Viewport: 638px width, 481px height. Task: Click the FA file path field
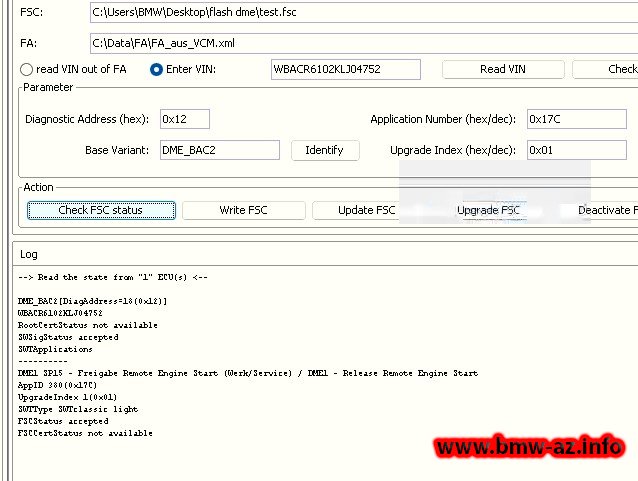click(360, 43)
